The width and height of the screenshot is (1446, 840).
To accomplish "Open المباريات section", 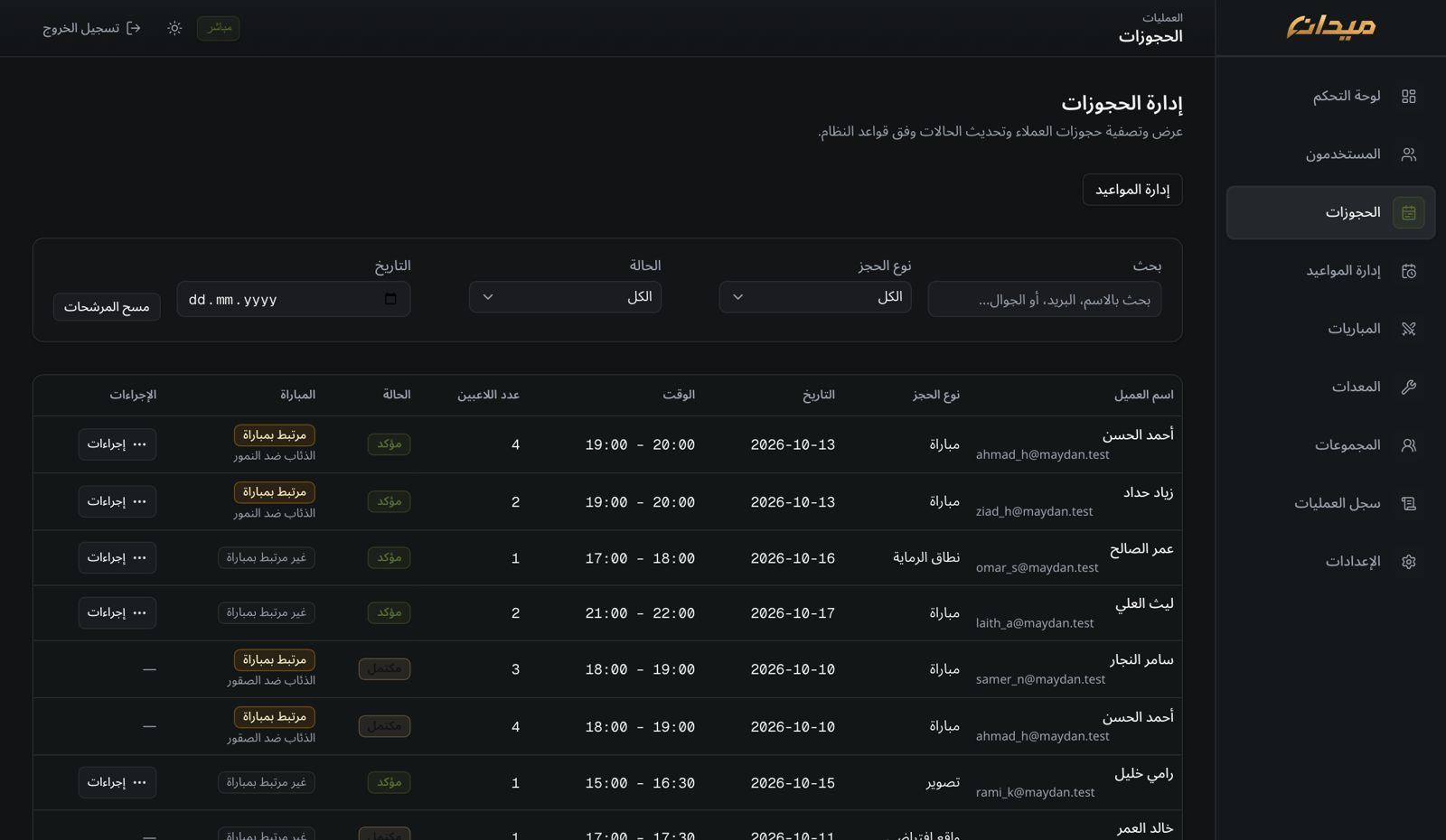I will [1330, 329].
